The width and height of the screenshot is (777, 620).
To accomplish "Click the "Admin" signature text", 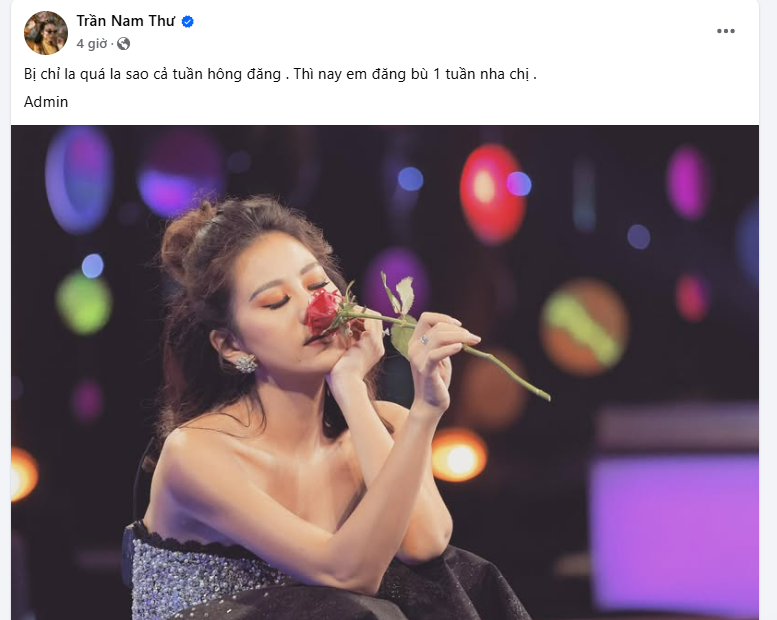I will tap(46, 101).
